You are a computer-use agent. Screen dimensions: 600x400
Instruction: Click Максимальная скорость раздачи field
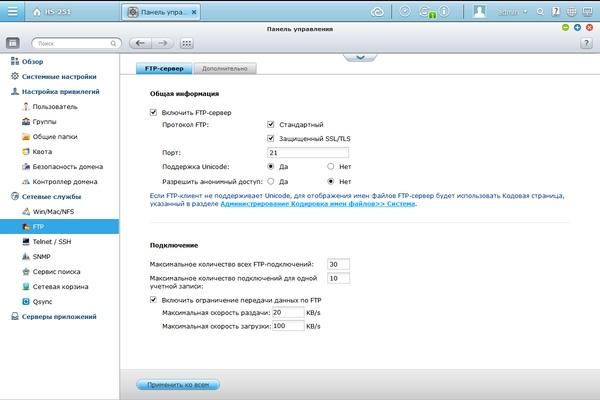(289, 312)
